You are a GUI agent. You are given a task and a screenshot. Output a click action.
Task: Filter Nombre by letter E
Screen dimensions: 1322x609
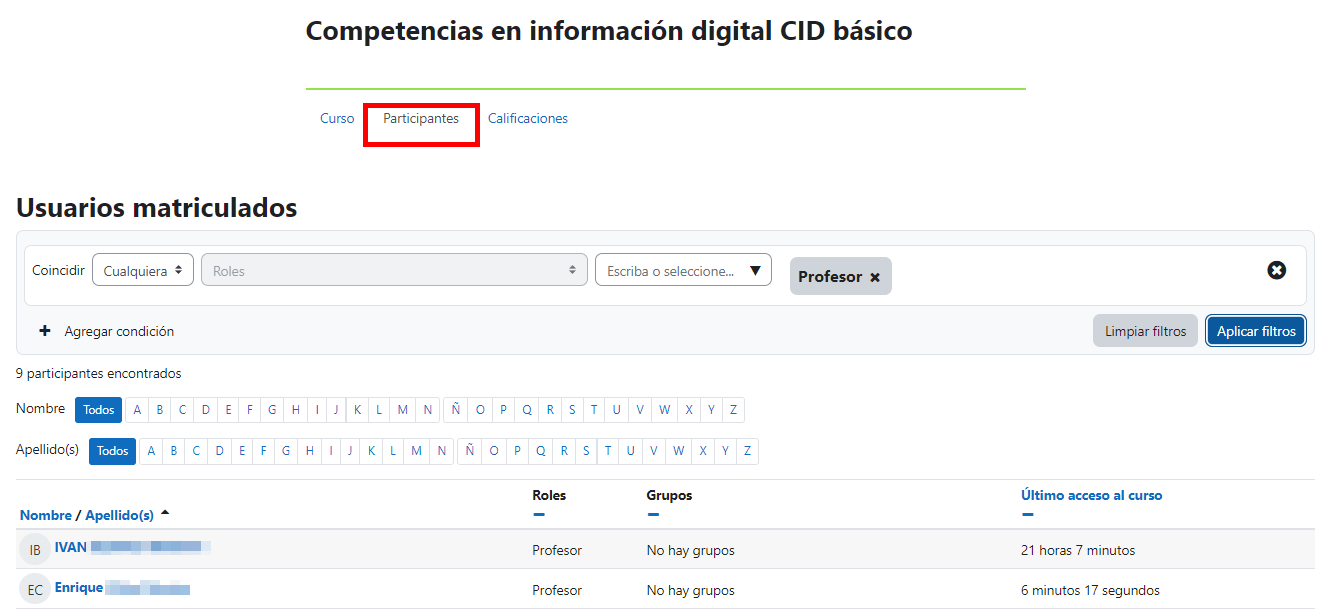228,410
